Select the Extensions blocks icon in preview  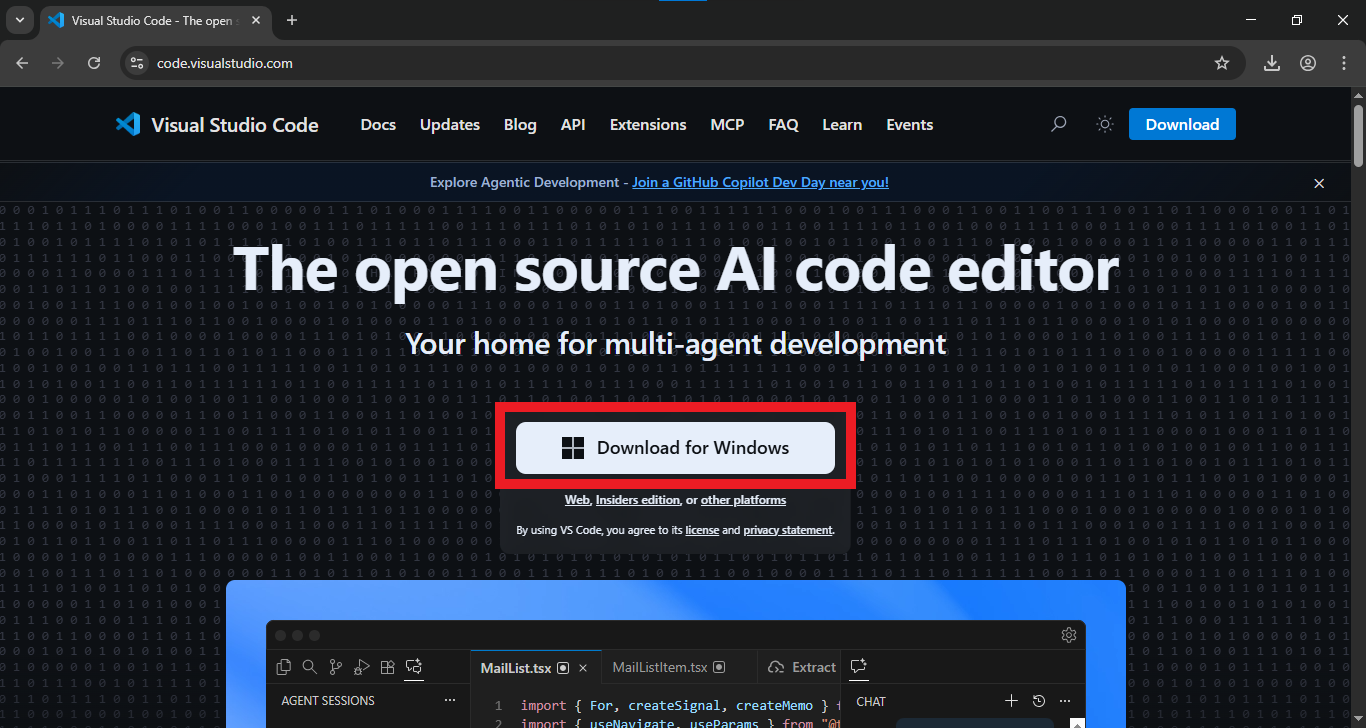pyautogui.click(x=388, y=667)
